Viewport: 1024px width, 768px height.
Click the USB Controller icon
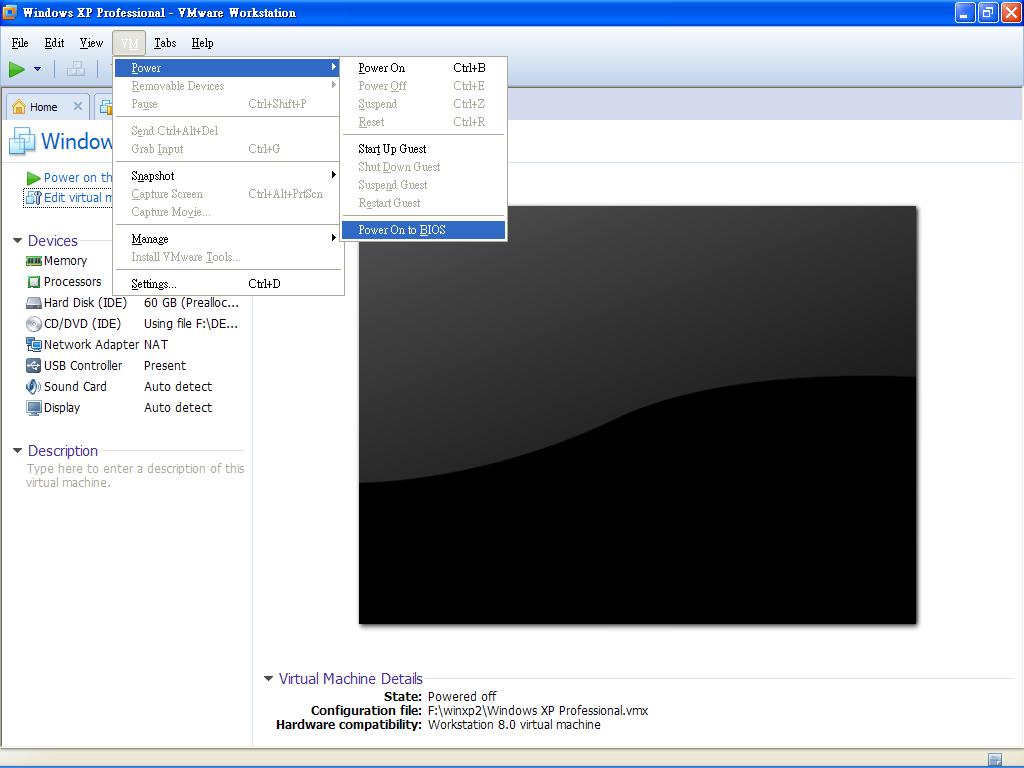coord(34,366)
